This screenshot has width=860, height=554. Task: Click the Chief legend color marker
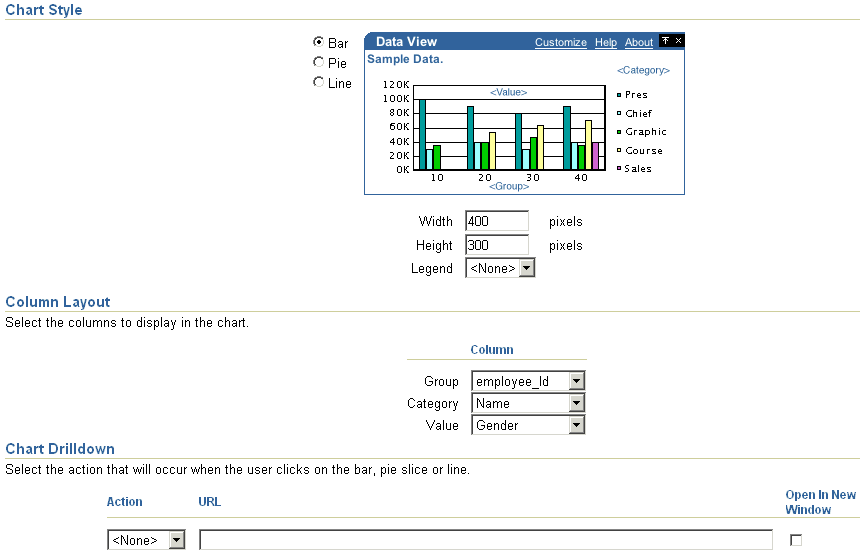[619, 114]
